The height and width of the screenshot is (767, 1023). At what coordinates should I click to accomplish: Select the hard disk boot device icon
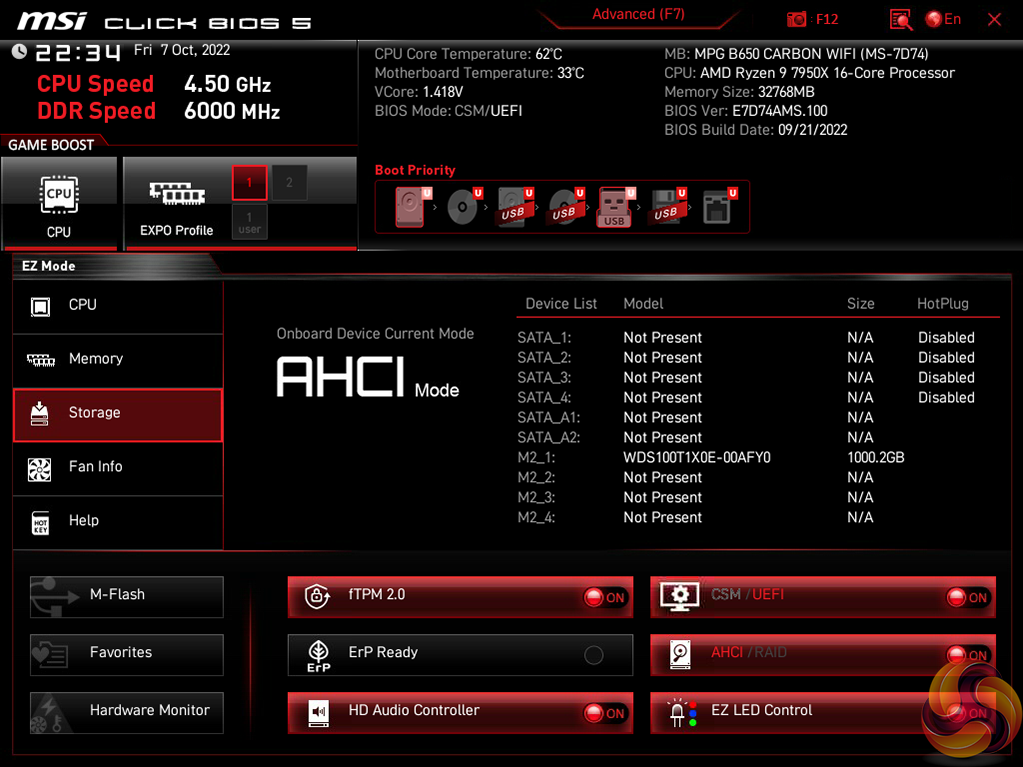coord(412,207)
